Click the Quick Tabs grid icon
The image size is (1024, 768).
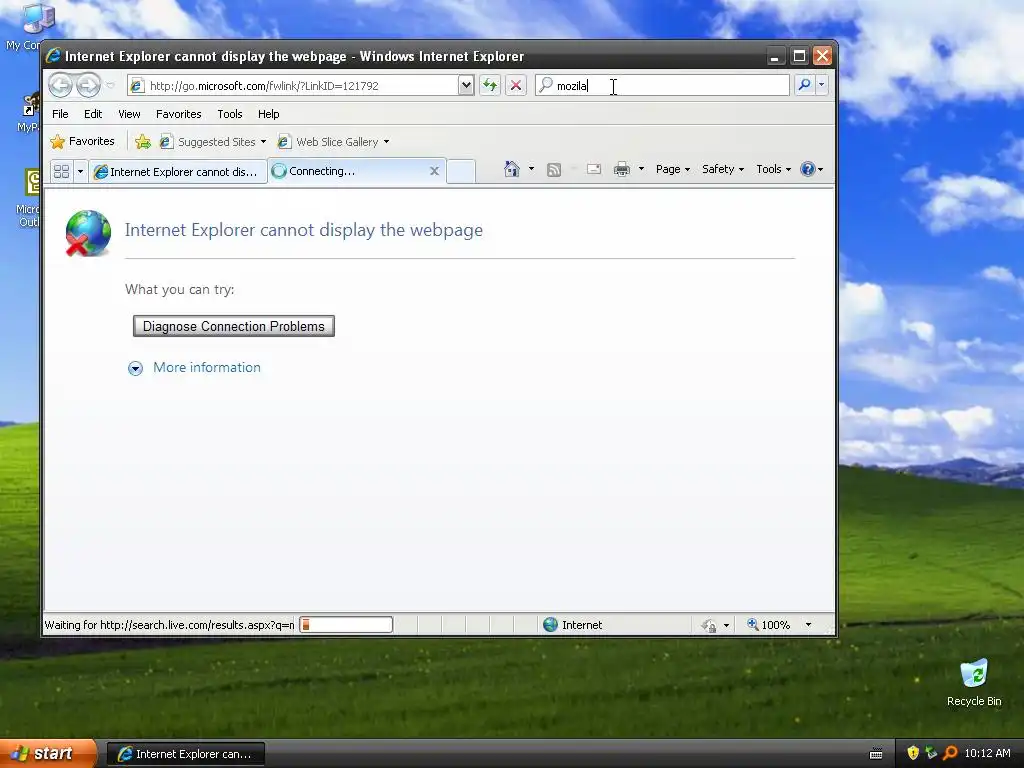pos(61,171)
